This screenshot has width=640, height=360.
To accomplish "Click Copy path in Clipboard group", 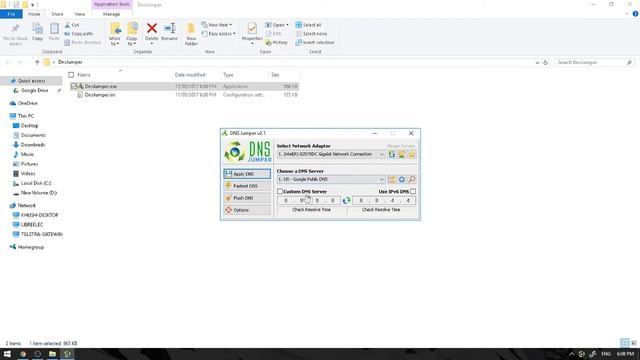I will [79, 33].
